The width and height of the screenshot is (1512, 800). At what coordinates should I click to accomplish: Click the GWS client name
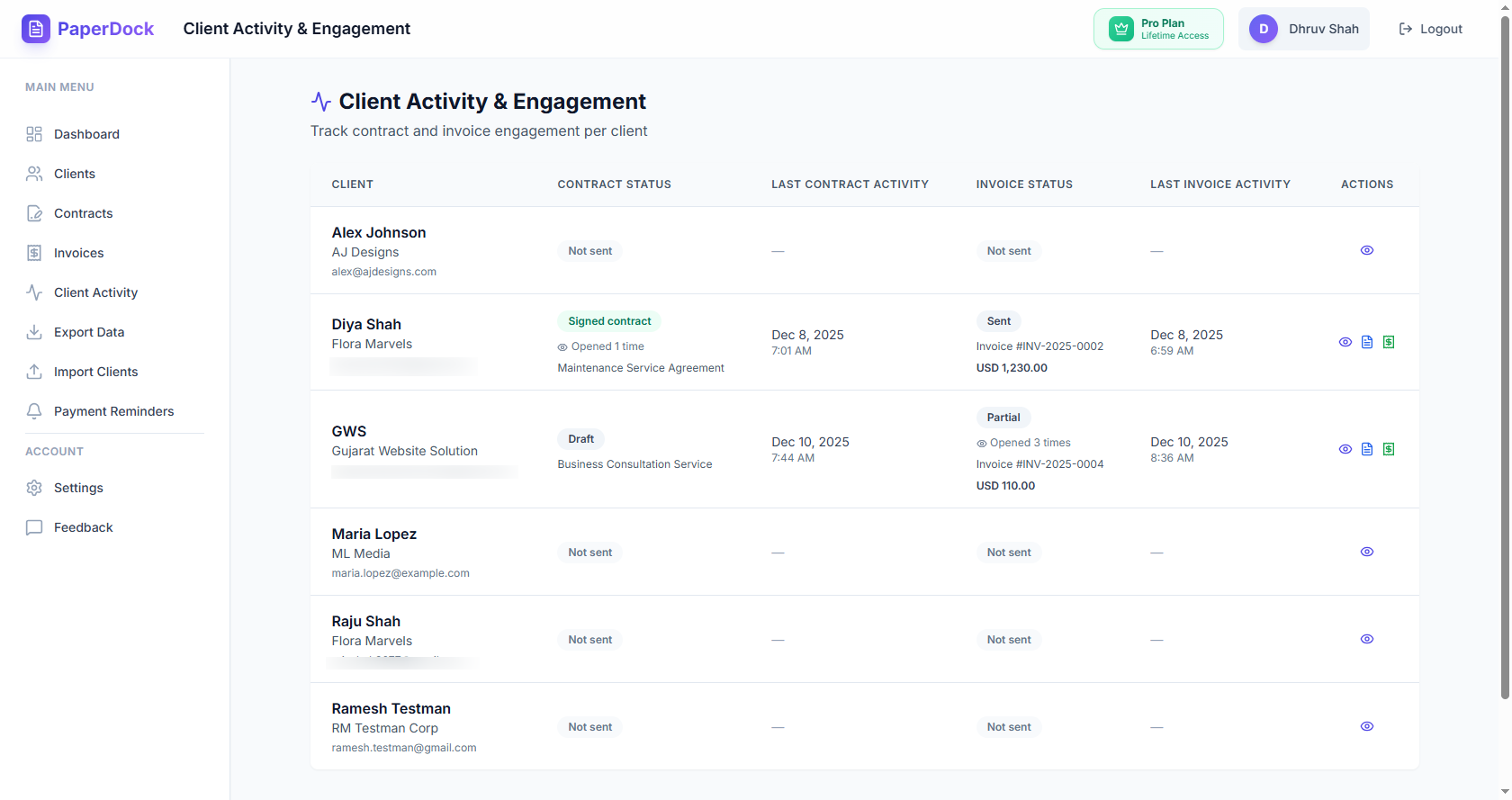pos(349,431)
